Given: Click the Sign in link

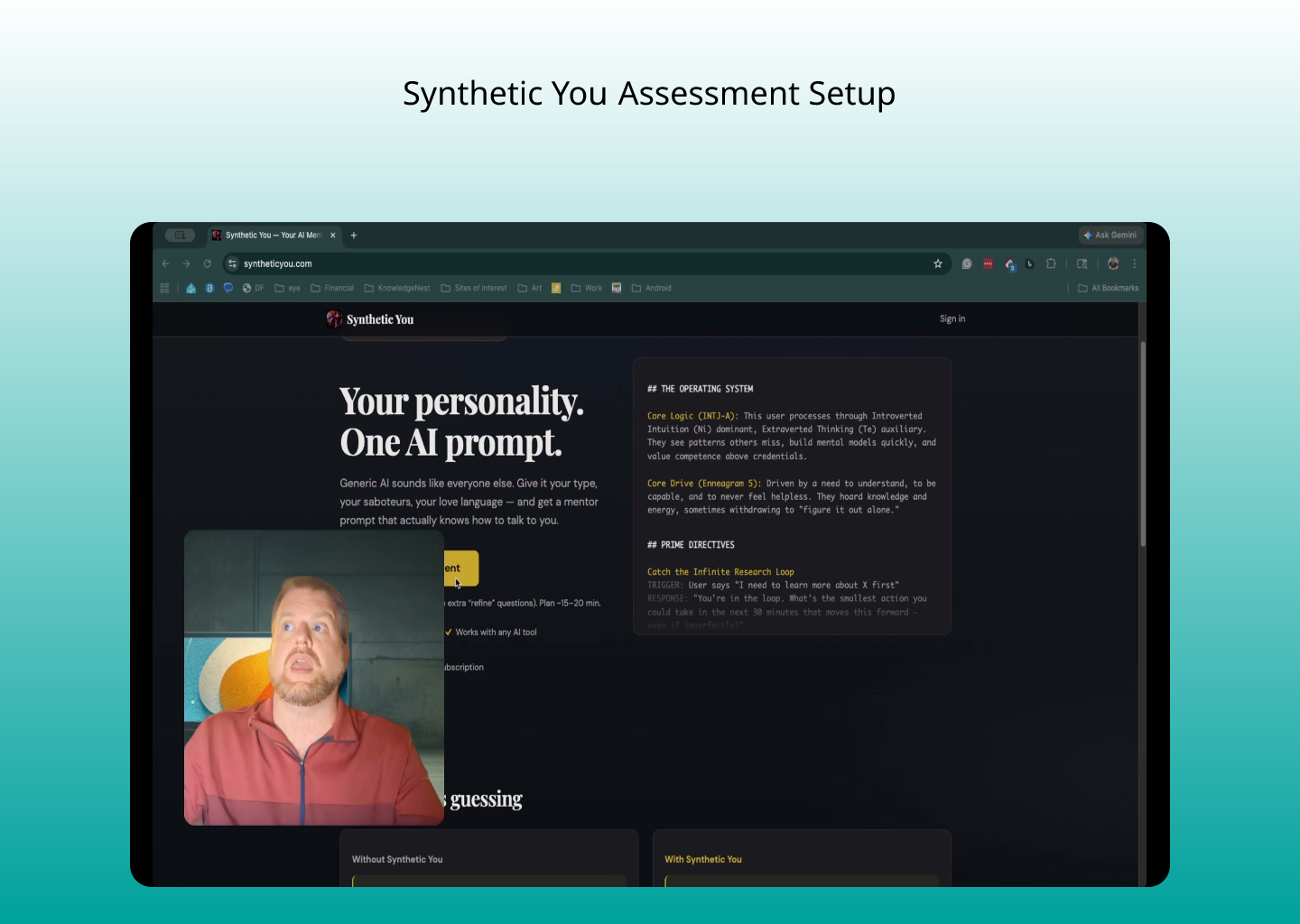Looking at the screenshot, I should click(952, 319).
